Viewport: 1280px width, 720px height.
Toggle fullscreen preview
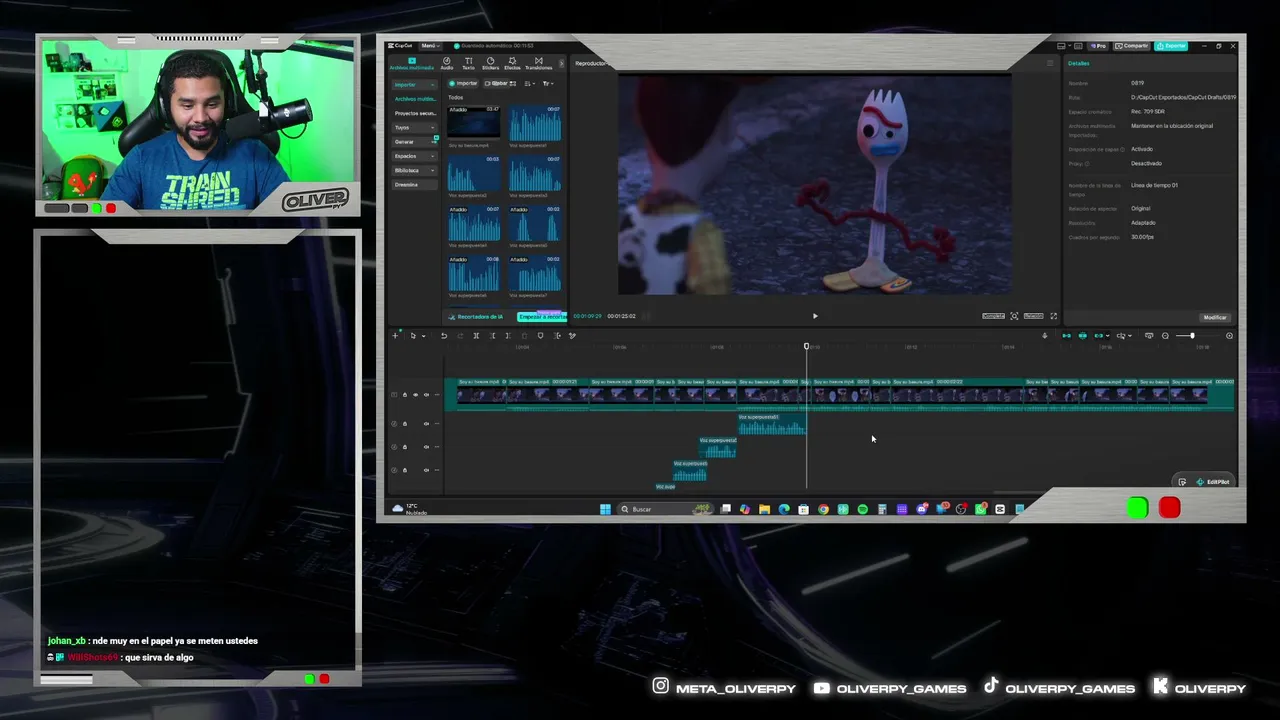(x=1053, y=316)
